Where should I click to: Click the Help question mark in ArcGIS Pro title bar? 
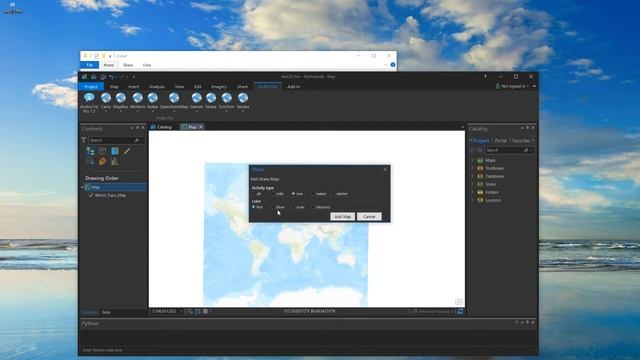[x=485, y=76]
